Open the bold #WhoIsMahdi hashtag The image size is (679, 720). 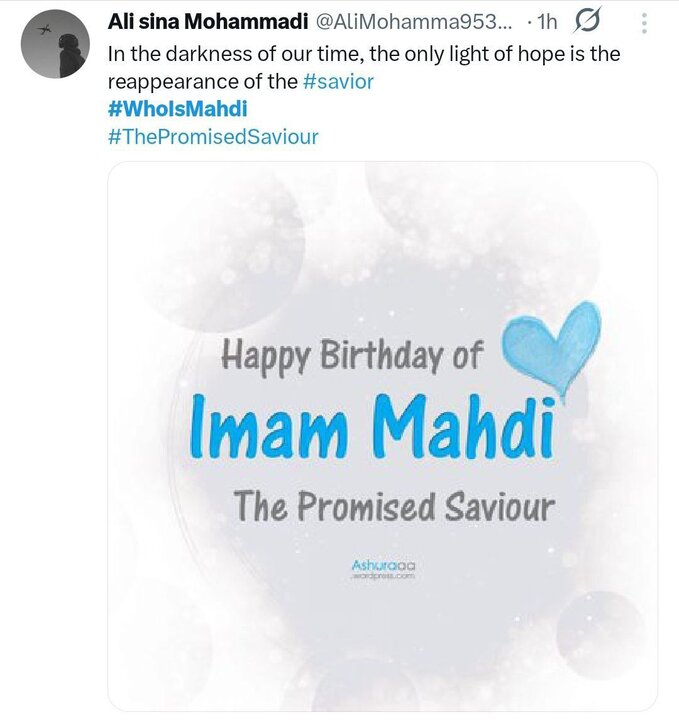[176, 109]
